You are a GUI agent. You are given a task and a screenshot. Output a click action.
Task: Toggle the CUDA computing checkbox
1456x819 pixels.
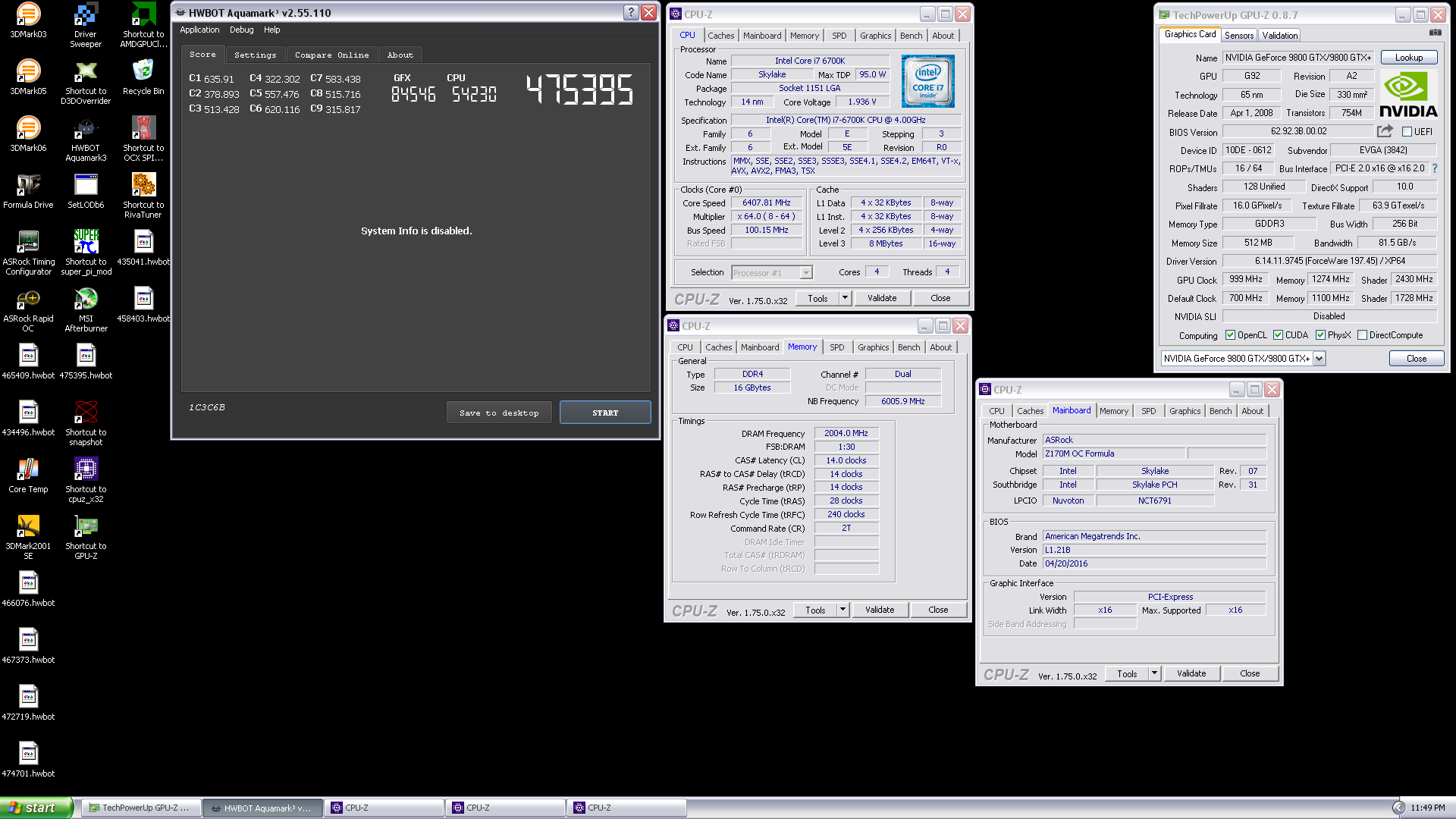coord(1278,335)
